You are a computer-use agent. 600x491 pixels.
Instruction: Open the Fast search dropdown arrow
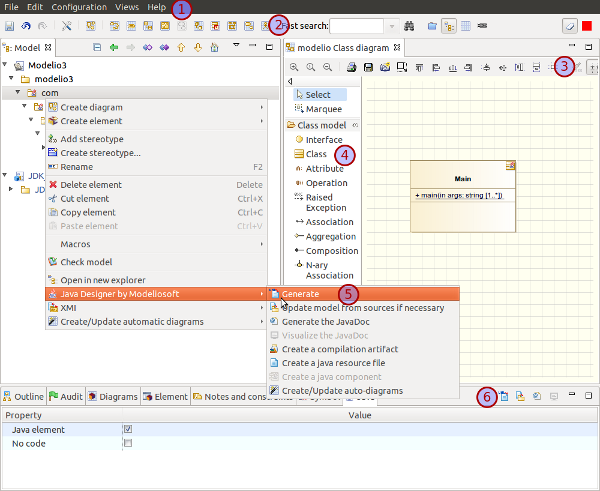click(391, 26)
